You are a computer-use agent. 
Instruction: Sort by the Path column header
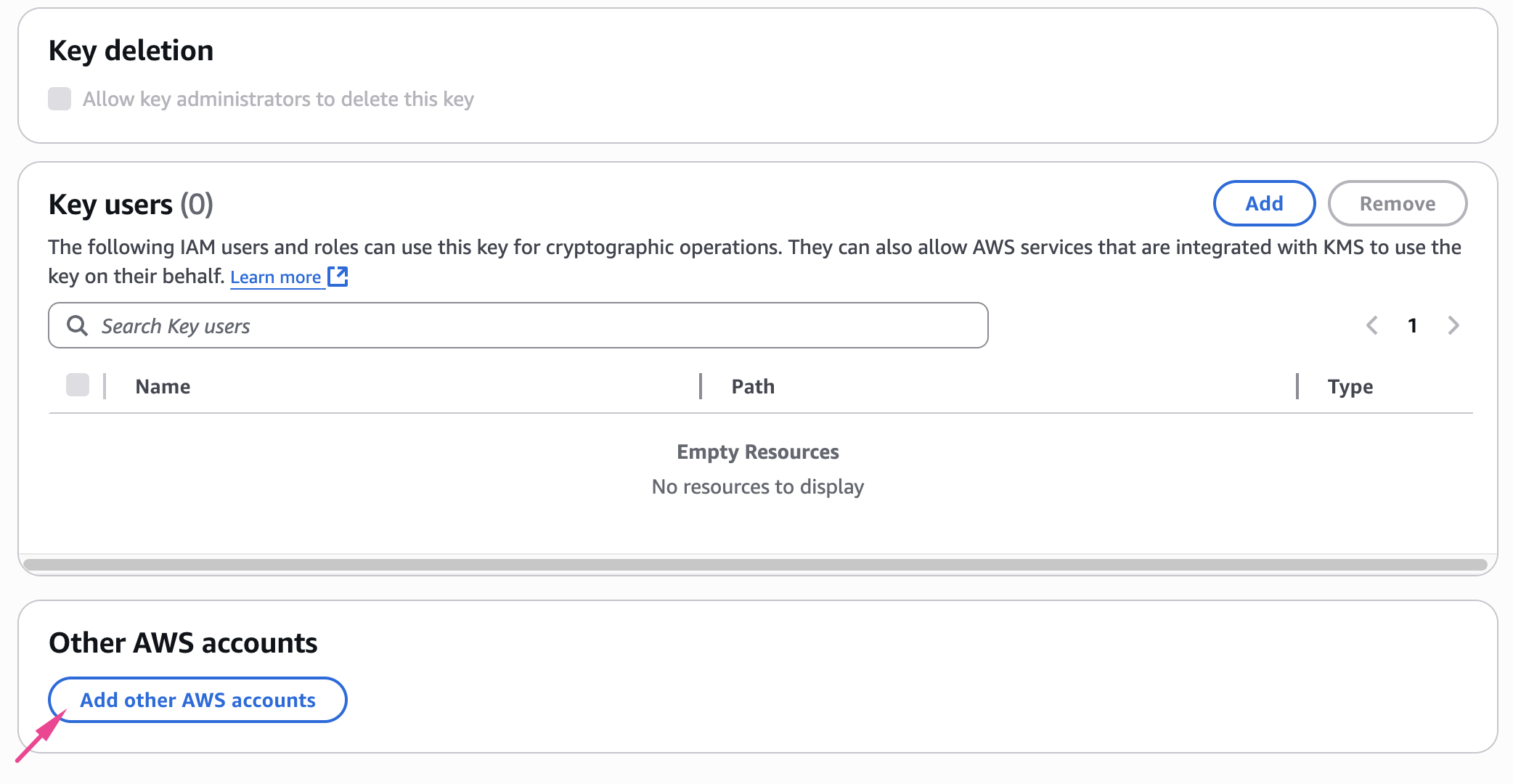[x=753, y=386]
